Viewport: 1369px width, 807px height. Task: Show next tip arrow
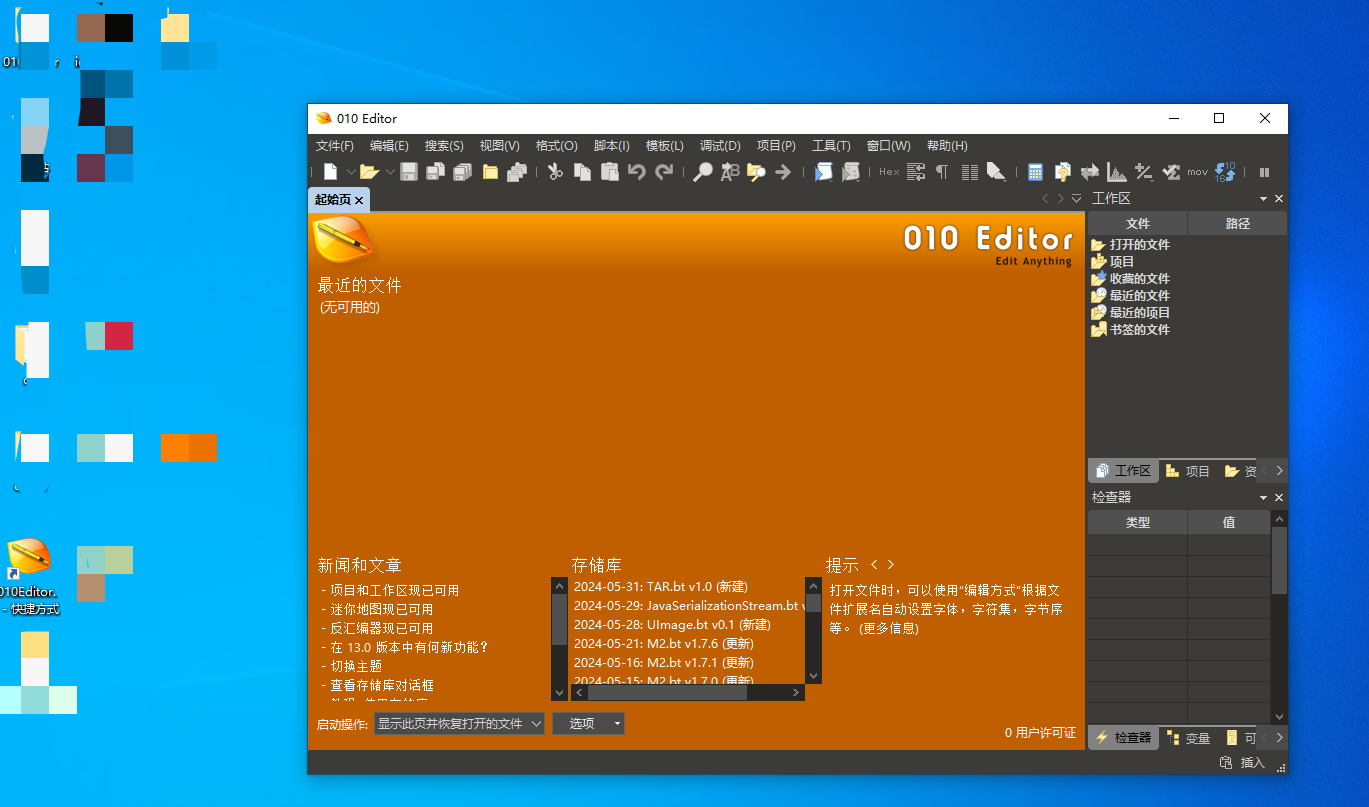[891, 565]
